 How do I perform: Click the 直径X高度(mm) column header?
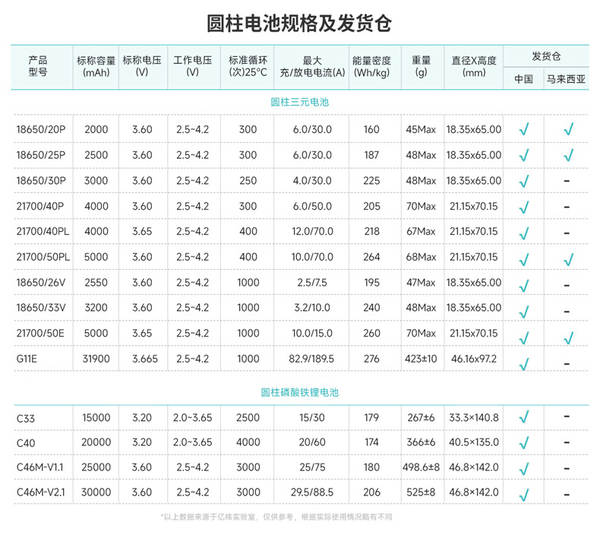tap(474, 67)
